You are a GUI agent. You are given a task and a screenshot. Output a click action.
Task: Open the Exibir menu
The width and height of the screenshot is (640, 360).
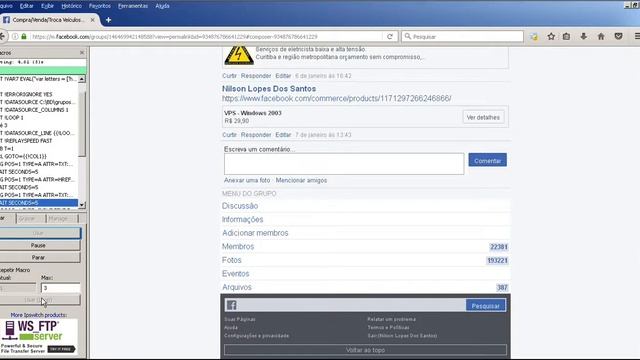pyautogui.click(x=47, y=6)
